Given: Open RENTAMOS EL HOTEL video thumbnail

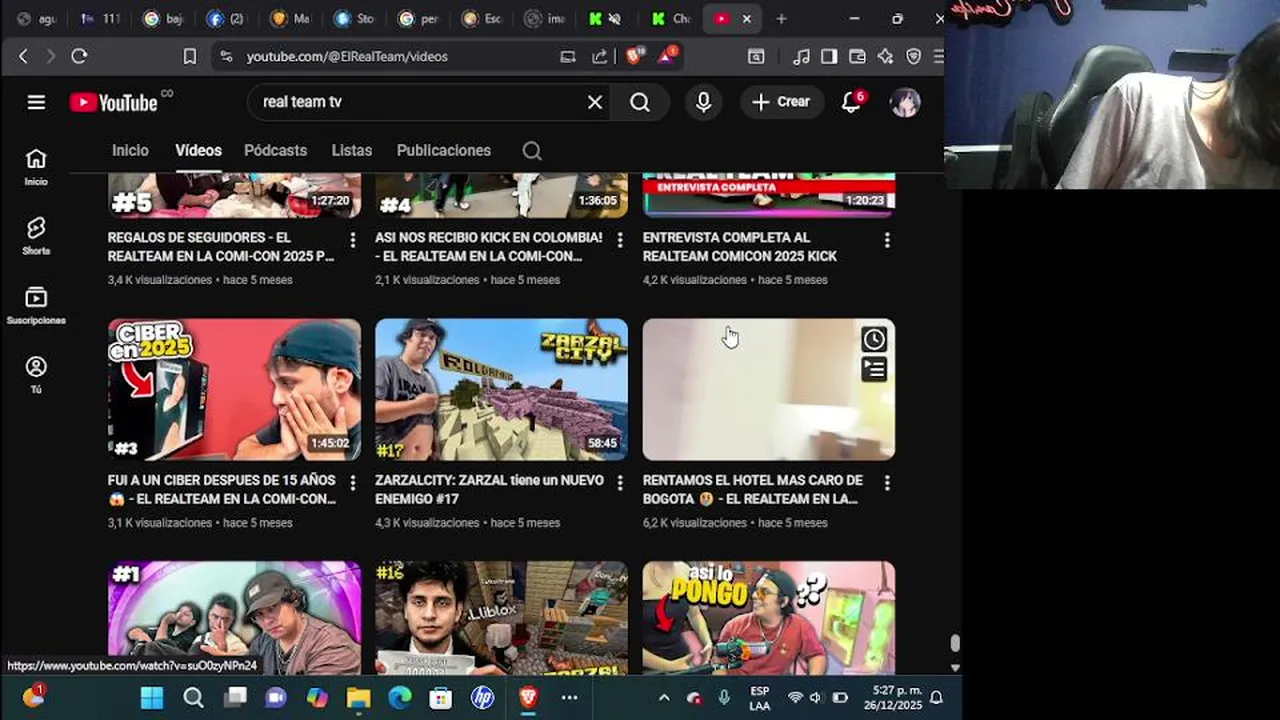Looking at the screenshot, I should tap(768, 389).
